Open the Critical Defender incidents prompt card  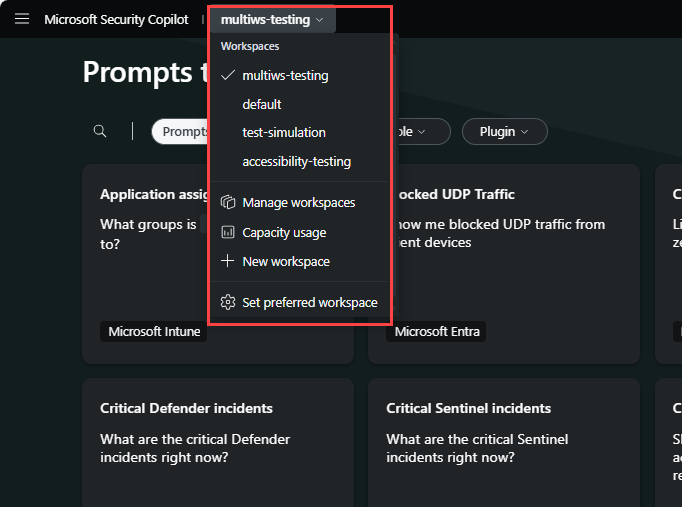tap(217, 440)
